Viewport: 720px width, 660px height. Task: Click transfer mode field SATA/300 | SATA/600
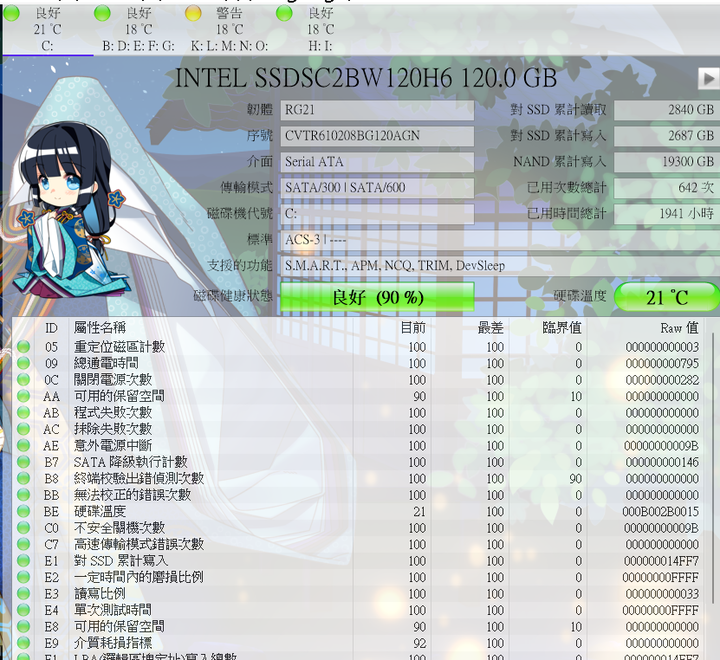coord(377,188)
